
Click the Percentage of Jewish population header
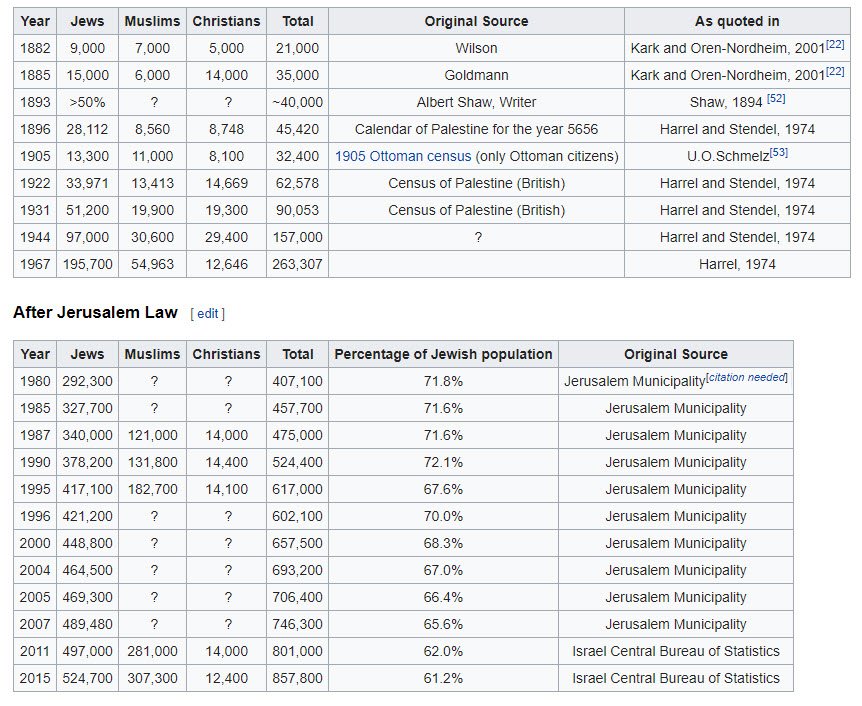[x=443, y=354]
